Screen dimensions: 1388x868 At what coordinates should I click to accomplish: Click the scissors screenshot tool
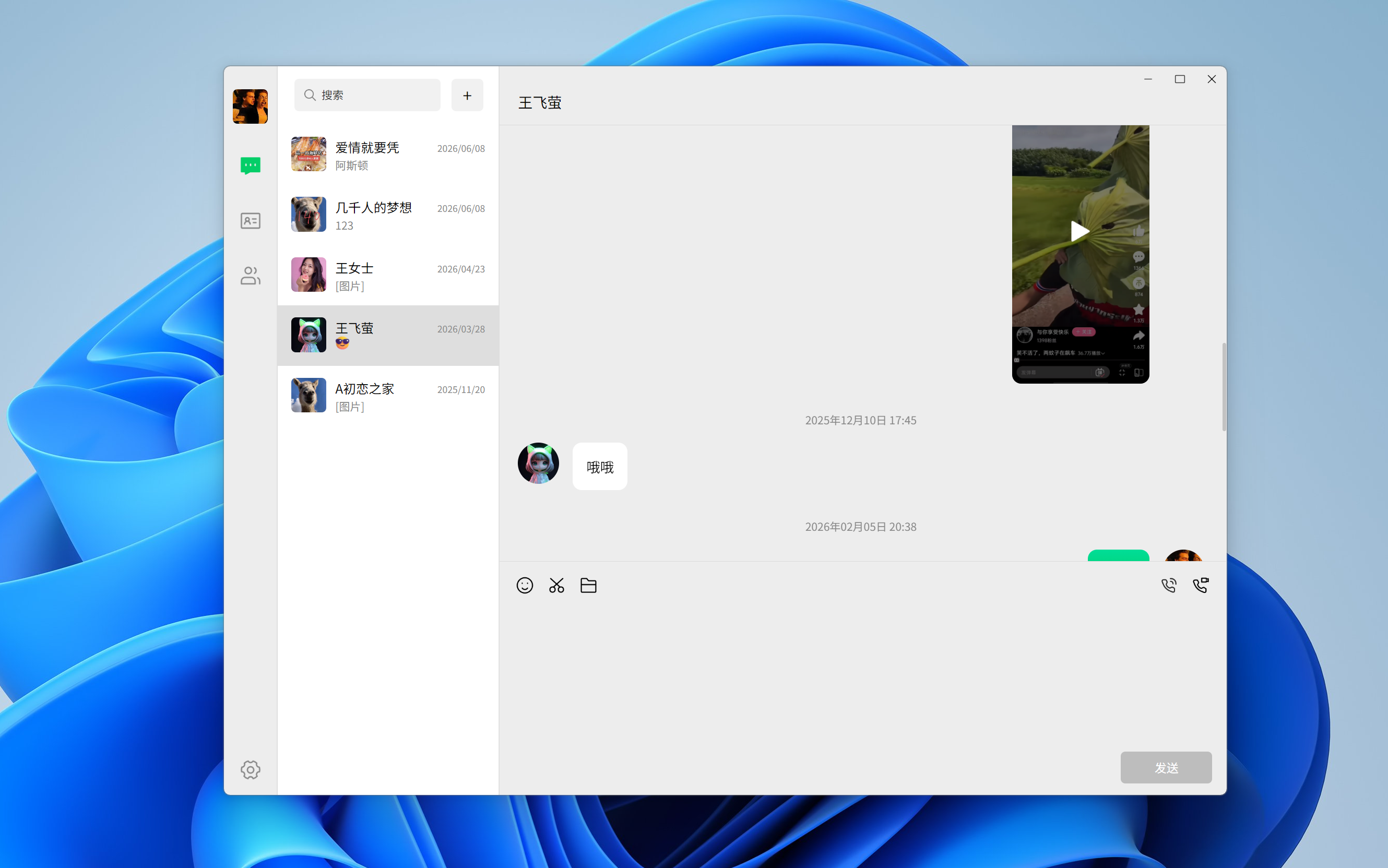pyautogui.click(x=557, y=585)
